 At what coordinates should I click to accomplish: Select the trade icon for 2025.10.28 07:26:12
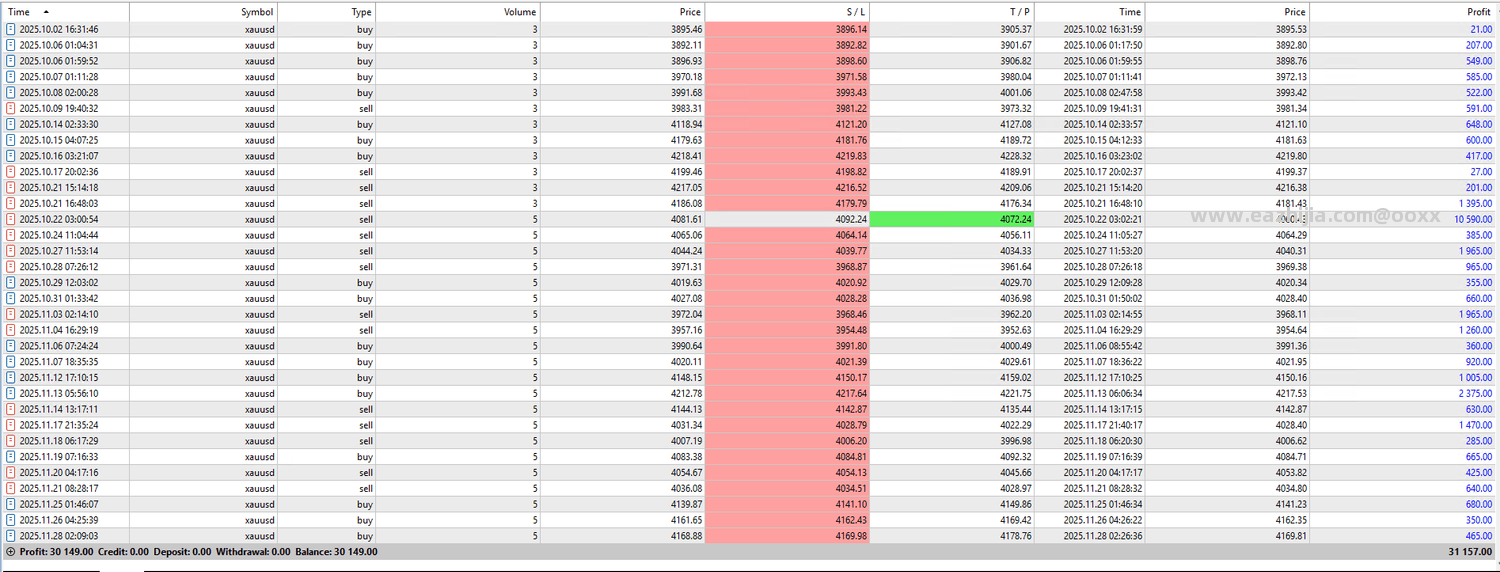(x=11, y=267)
